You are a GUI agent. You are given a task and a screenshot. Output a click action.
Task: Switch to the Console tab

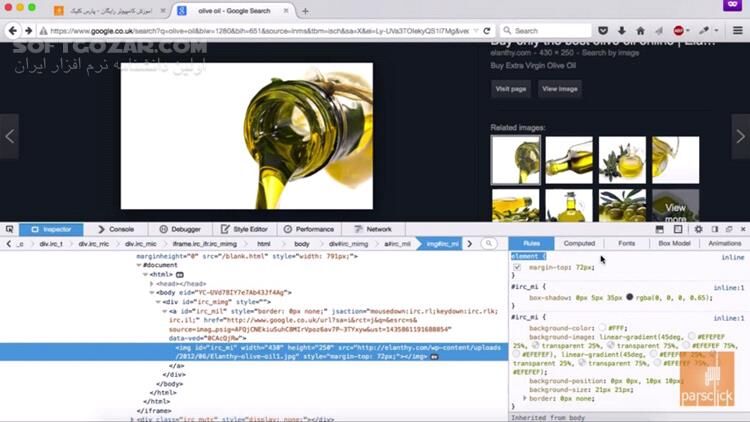115,229
